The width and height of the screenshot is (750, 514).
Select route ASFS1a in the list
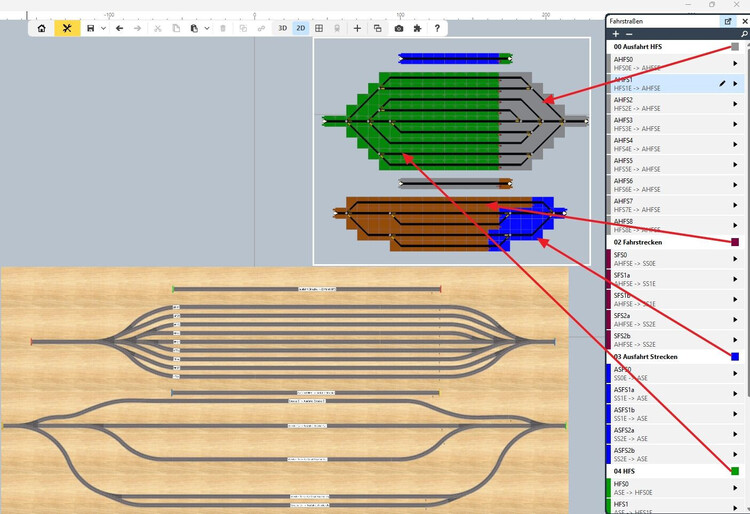click(x=675, y=394)
